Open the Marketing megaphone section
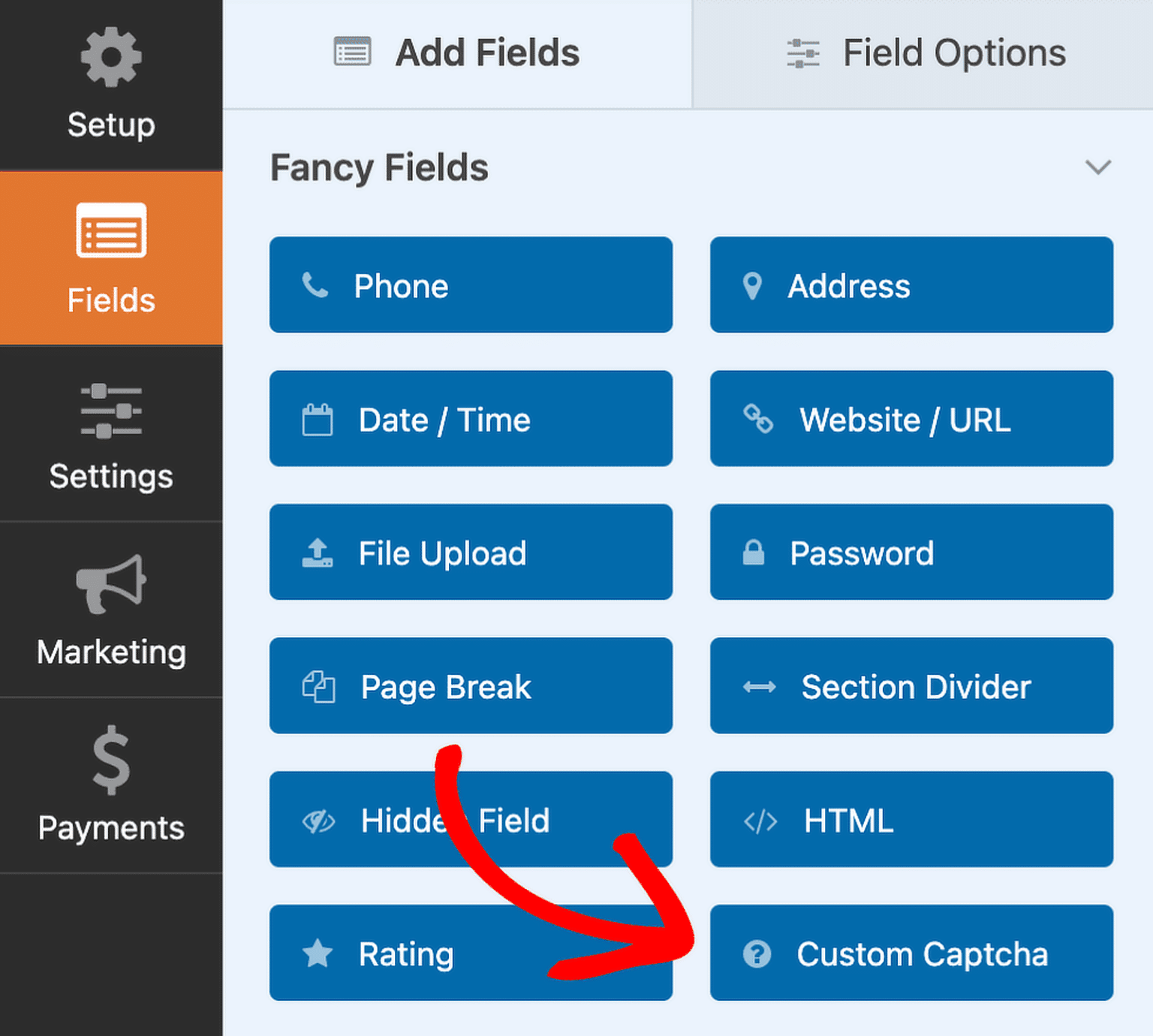 click(110, 587)
